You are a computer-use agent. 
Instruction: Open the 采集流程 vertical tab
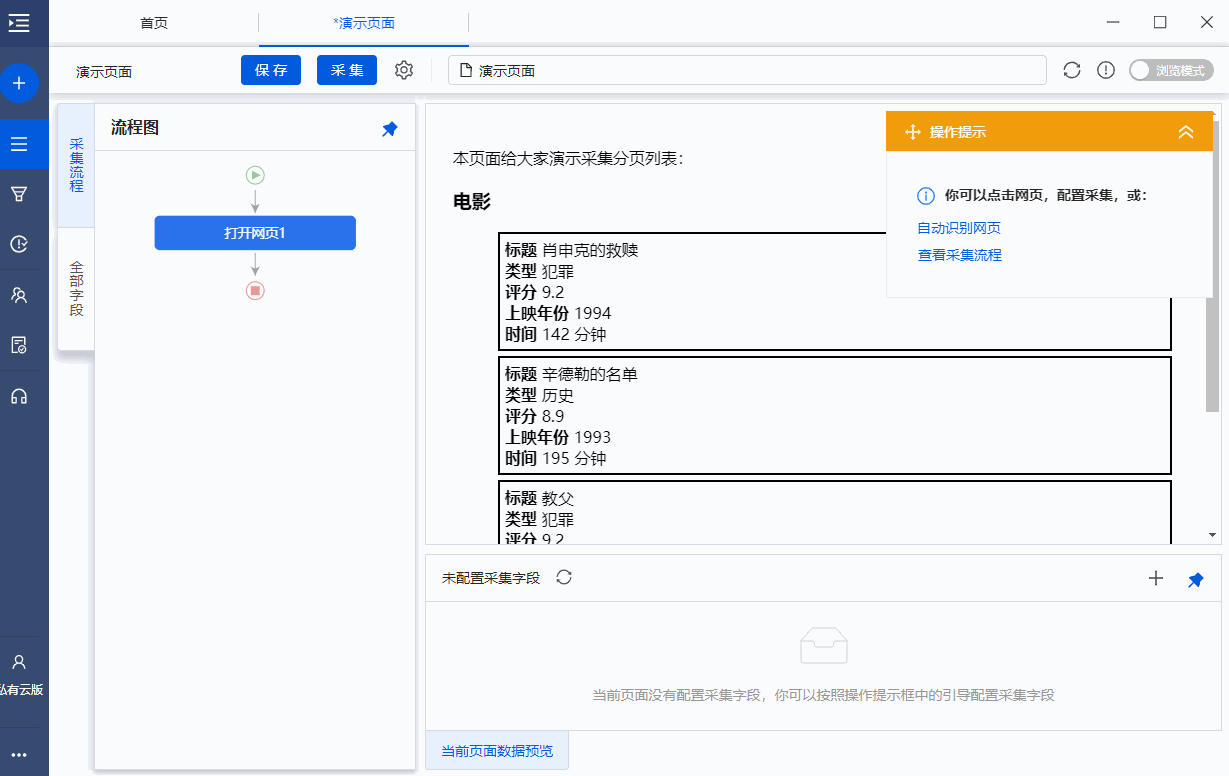coord(76,166)
